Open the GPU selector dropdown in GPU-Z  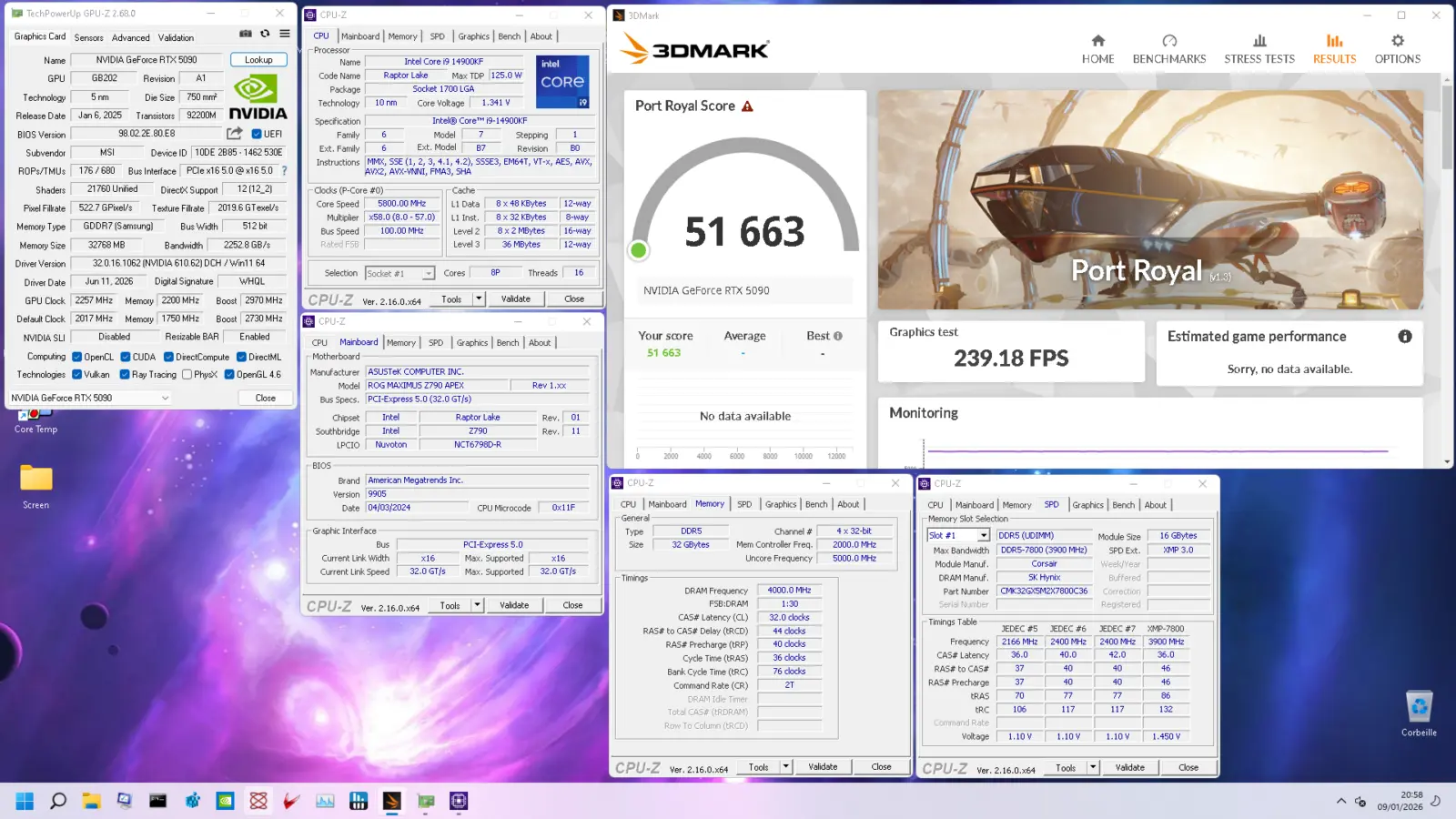(90, 398)
